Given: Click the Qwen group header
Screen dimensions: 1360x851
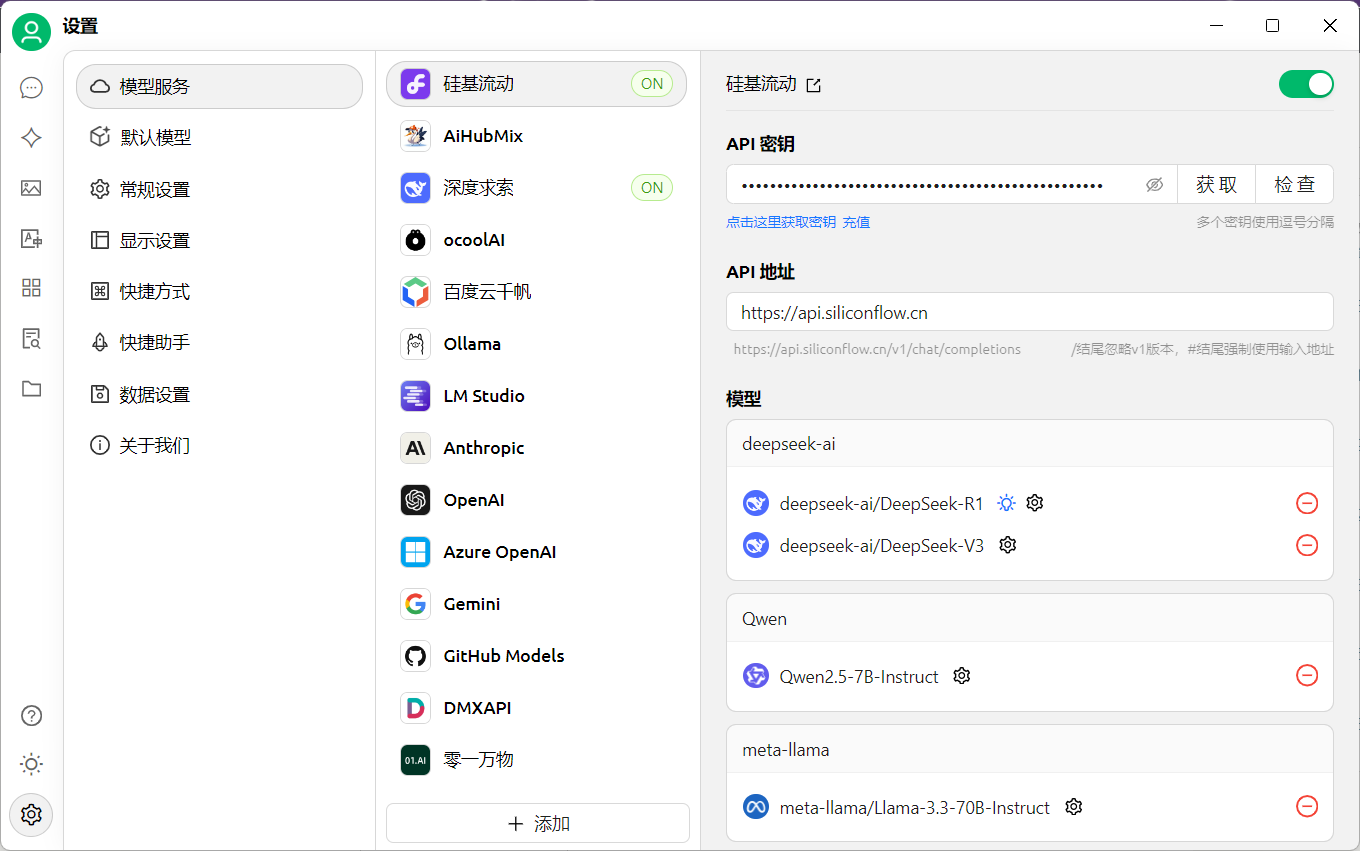Looking at the screenshot, I should (1030, 618).
